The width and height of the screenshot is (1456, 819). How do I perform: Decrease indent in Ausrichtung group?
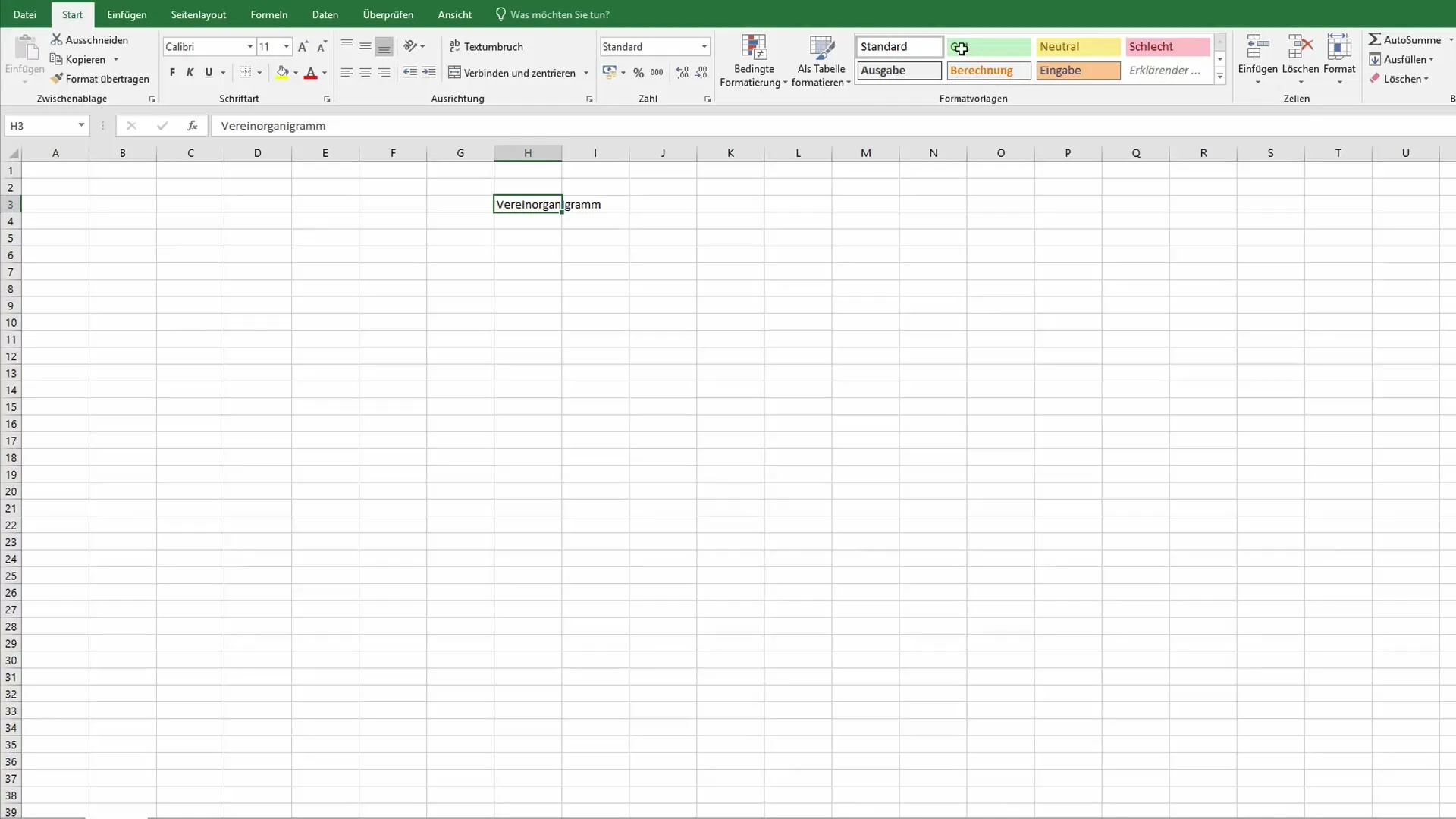[410, 73]
